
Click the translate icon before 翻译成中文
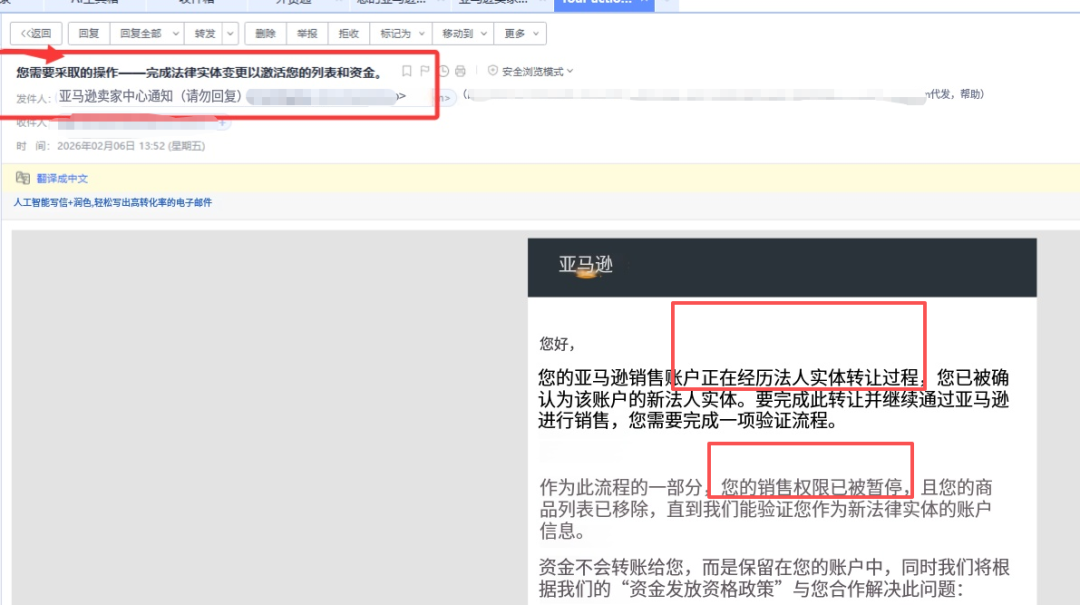click(24, 178)
